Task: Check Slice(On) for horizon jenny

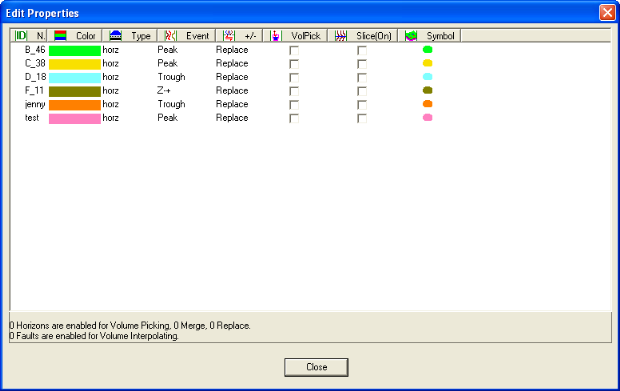Action: [362, 105]
